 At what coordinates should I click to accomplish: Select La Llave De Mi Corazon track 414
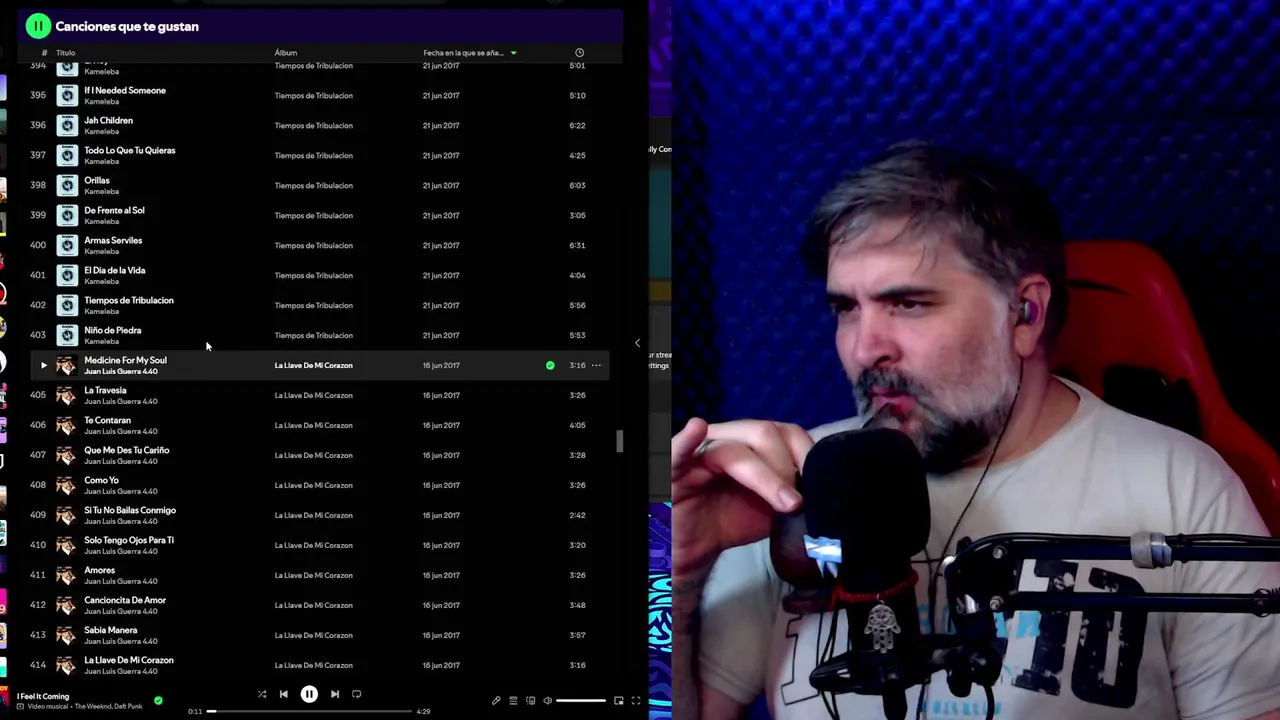coord(128,660)
